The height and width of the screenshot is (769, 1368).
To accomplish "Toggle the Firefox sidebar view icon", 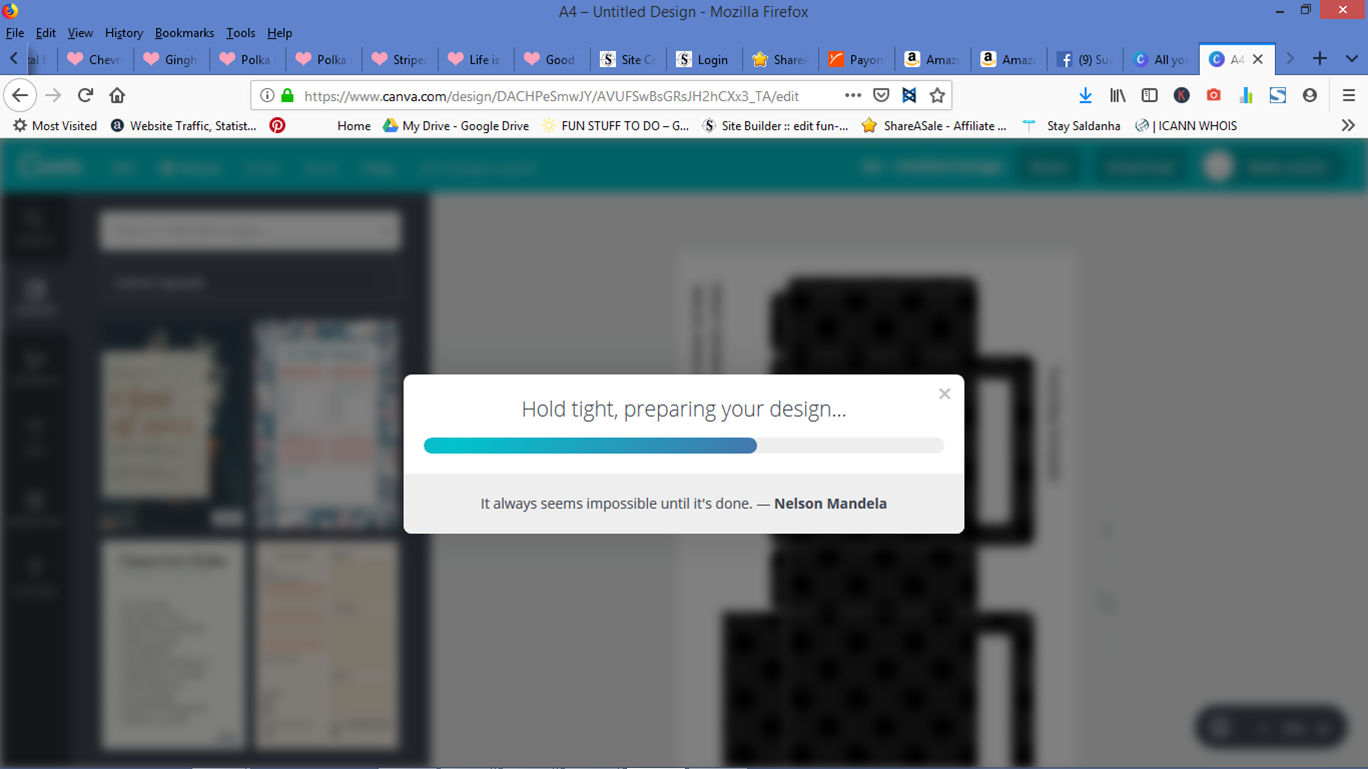I will point(1149,95).
